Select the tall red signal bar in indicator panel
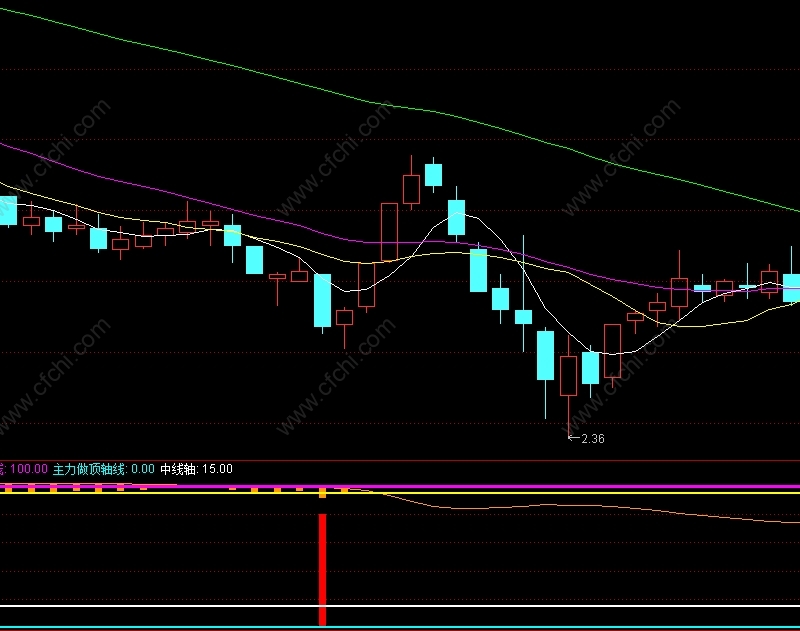Image resolution: width=800 pixels, height=631 pixels. tap(322, 569)
